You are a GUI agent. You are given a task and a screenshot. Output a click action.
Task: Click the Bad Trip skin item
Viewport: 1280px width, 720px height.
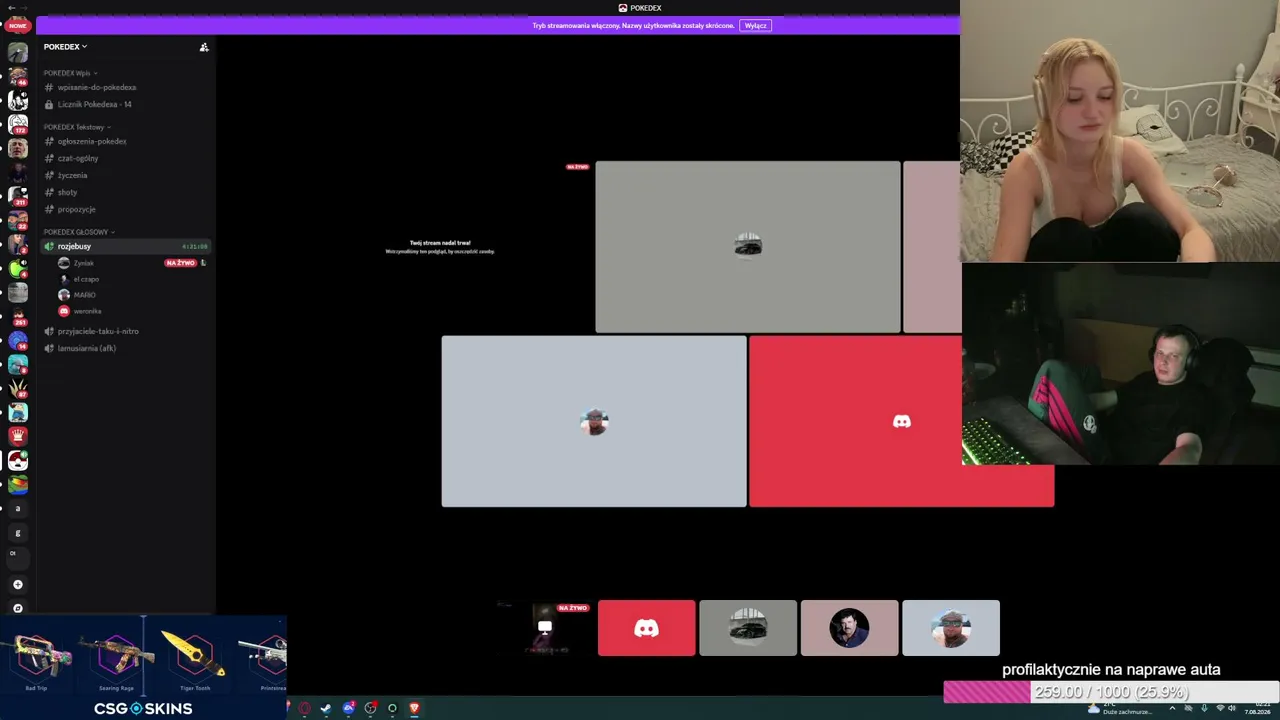click(38, 657)
